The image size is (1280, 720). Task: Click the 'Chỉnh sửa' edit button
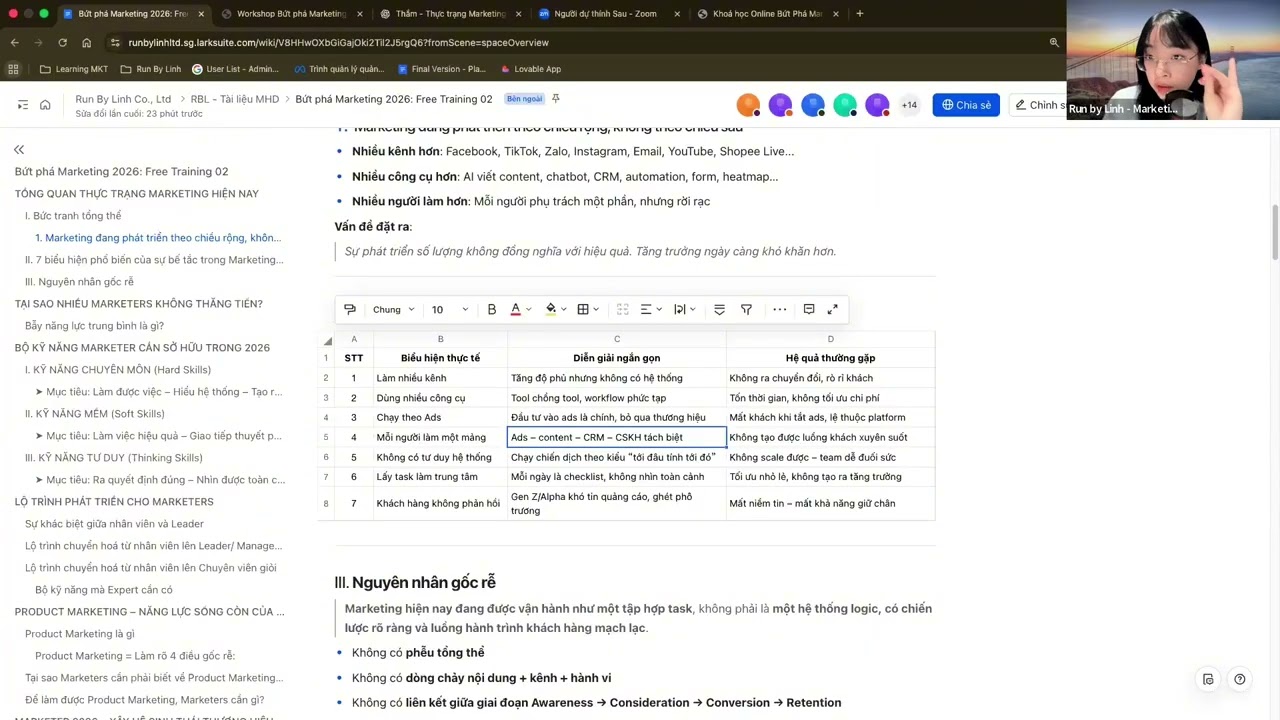pos(1039,105)
